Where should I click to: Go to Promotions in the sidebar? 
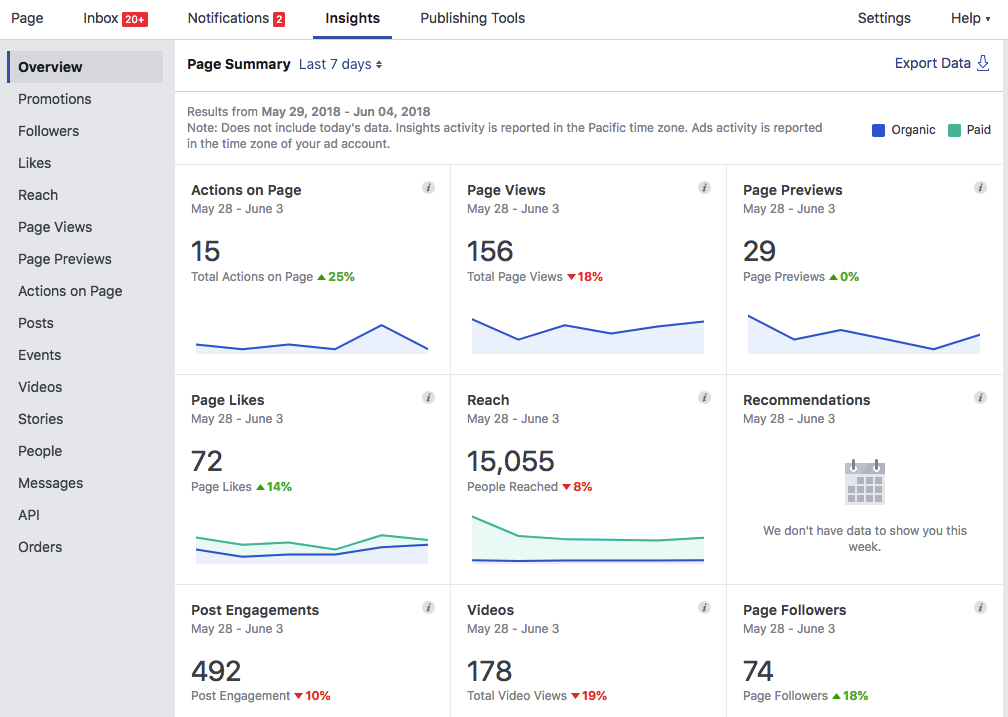[x=54, y=99]
